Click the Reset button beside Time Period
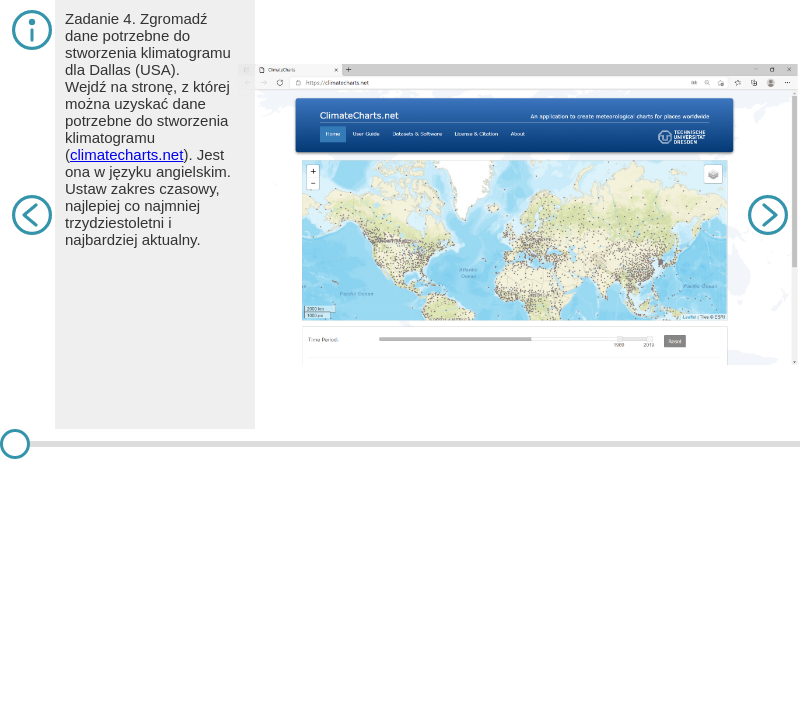800x720 pixels. click(x=674, y=341)
